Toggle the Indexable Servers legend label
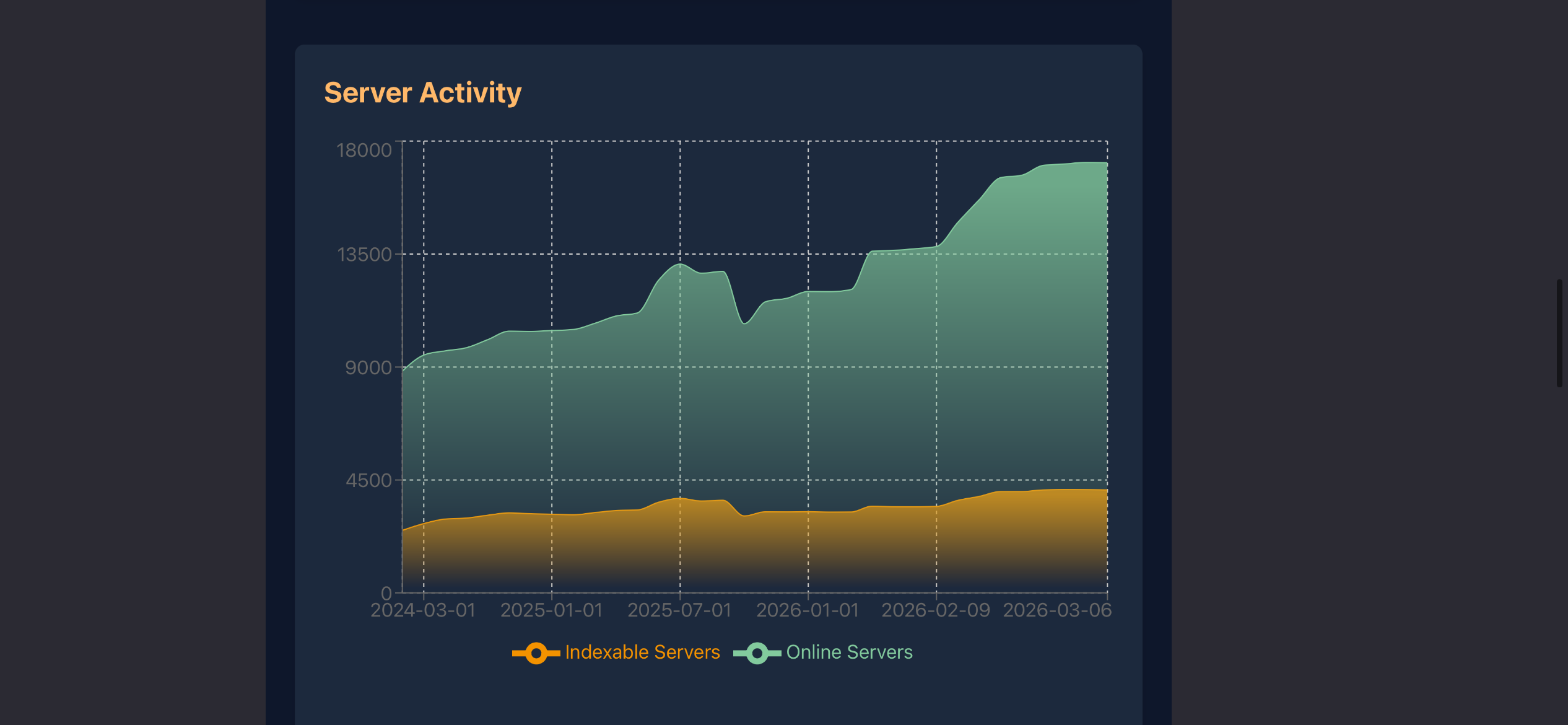1568x725 pixels. [x=642, y=652]
